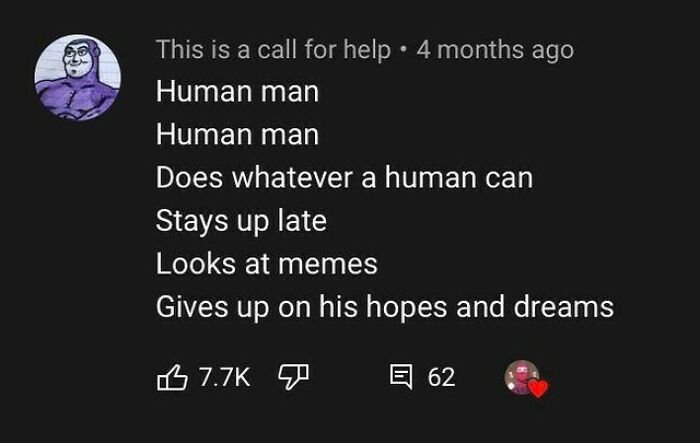The height and width of the screenshot is (443, 700).
Task: Click "Gives up on his hopes and dreams"
Action: (385, 307)
